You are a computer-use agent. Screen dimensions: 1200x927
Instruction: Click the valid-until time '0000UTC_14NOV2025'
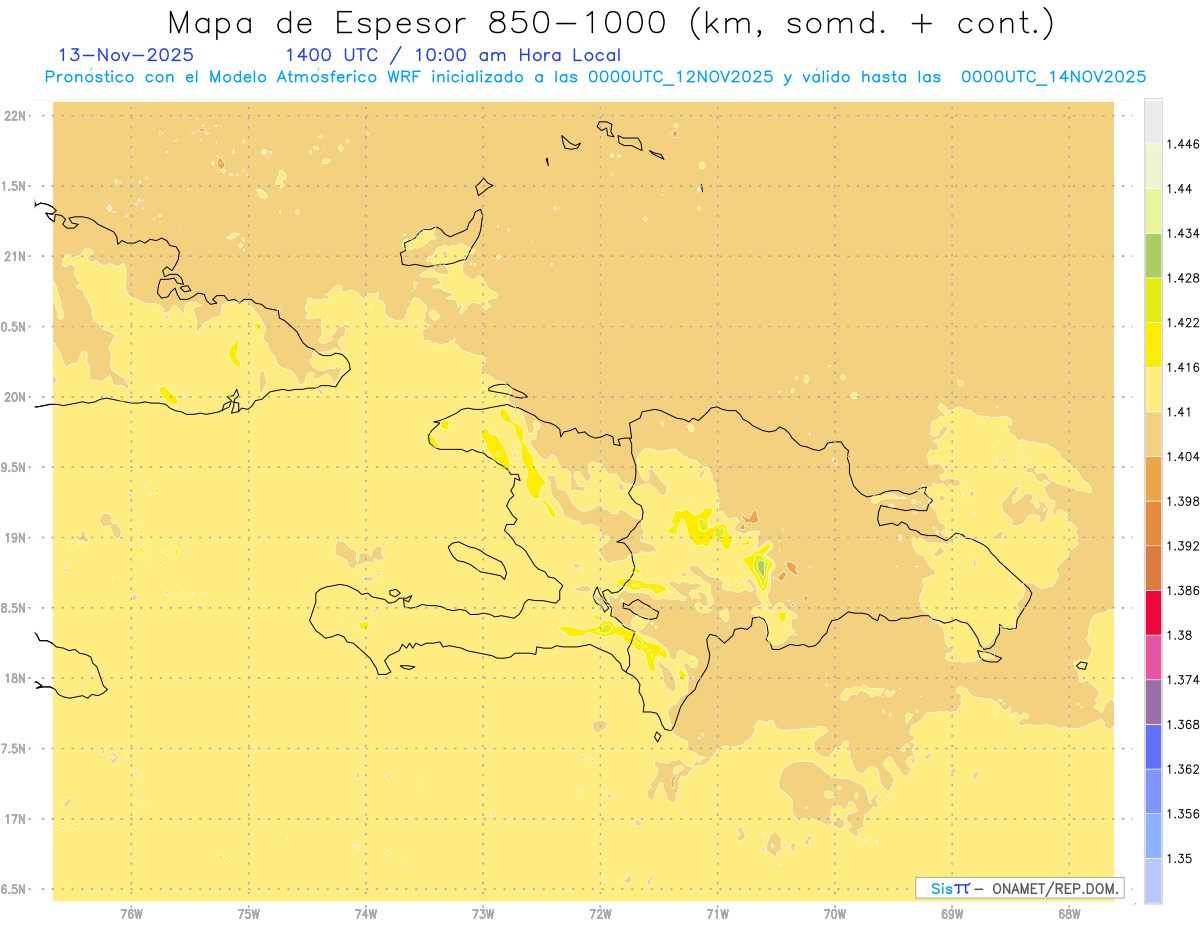[x=1053, y=77]
